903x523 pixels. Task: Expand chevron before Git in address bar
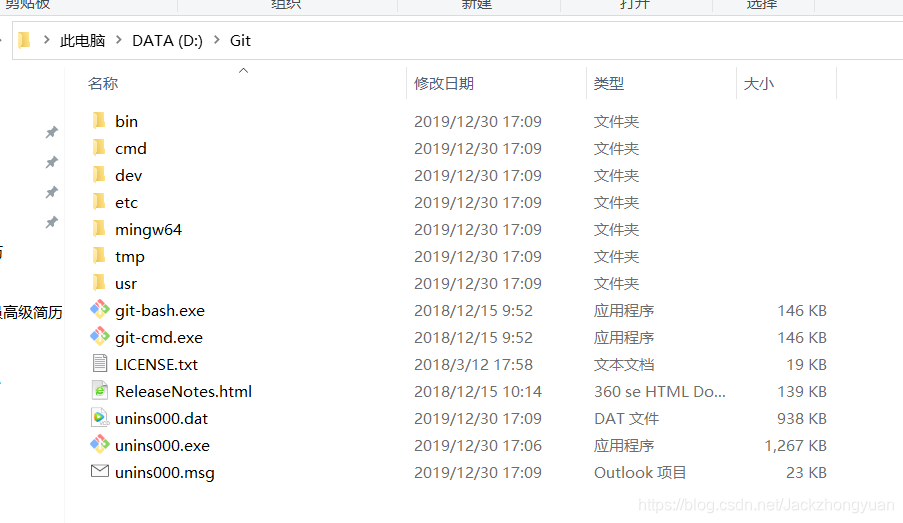click(x=217, y=40)
